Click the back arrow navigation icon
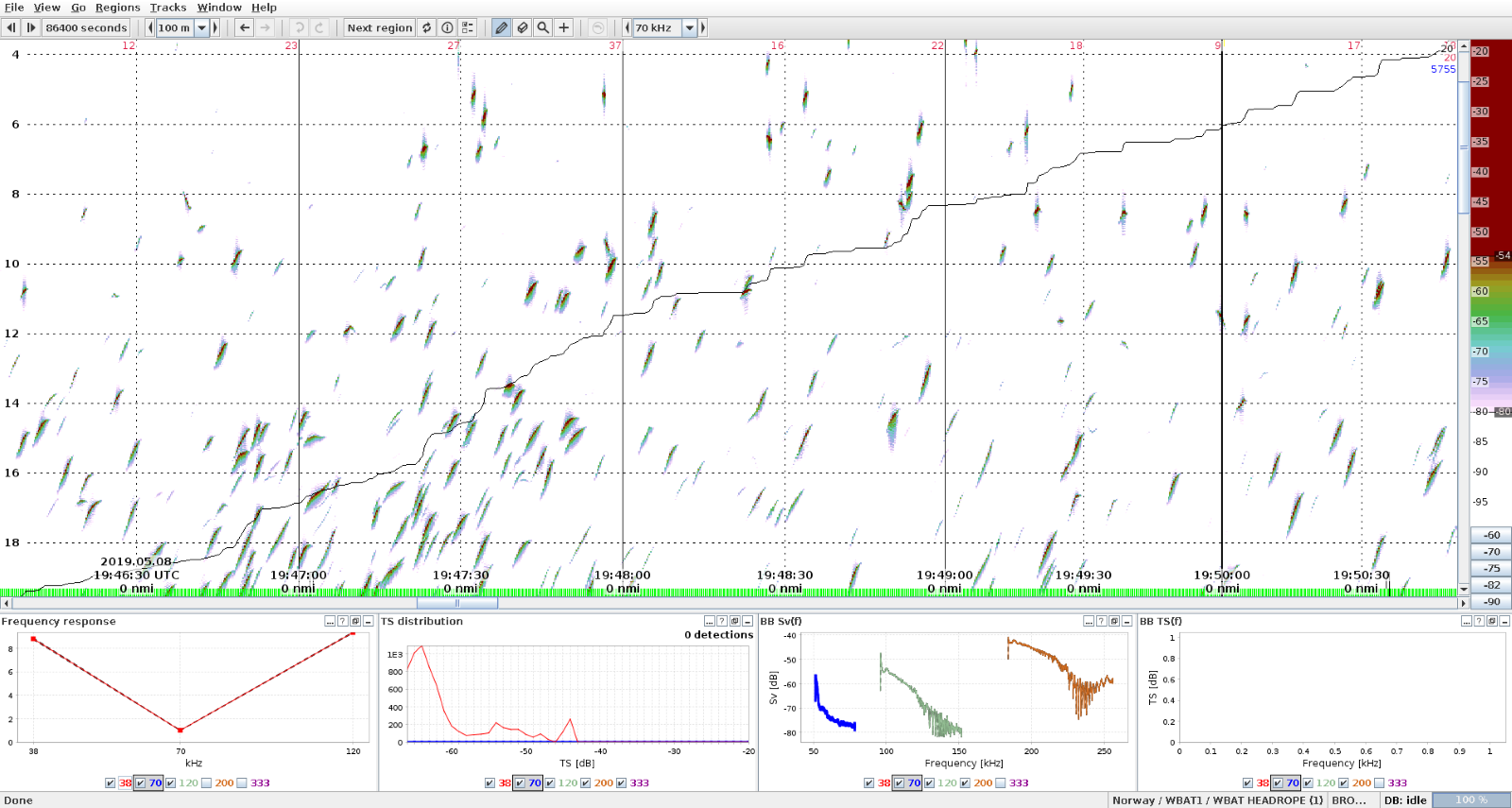This screenshot has width=1512, height=808. tap(245, 27)
